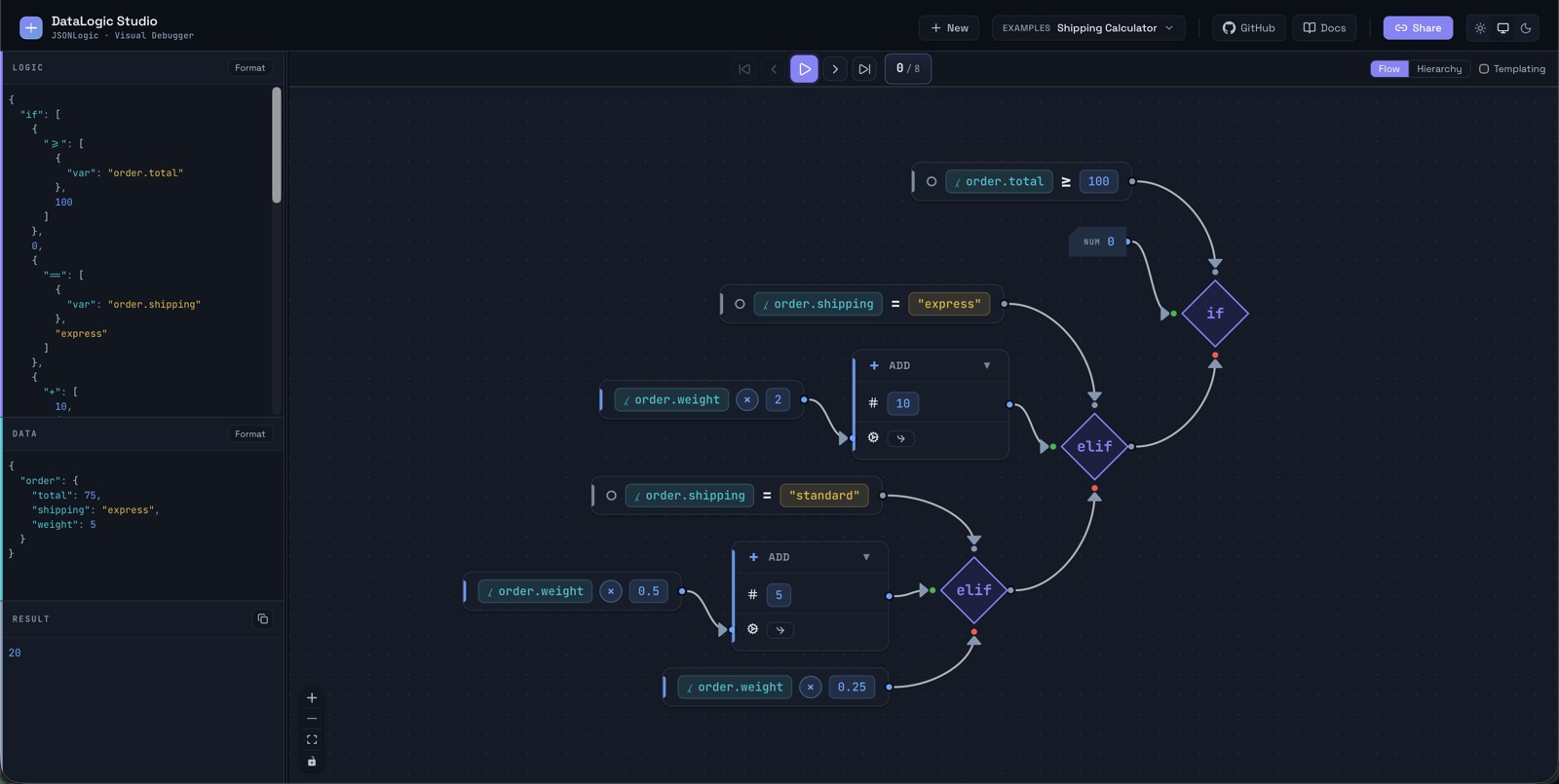Click multiply icon in order.weight × 0.5 node
The image size is (1559, 784).
point(611,591)
